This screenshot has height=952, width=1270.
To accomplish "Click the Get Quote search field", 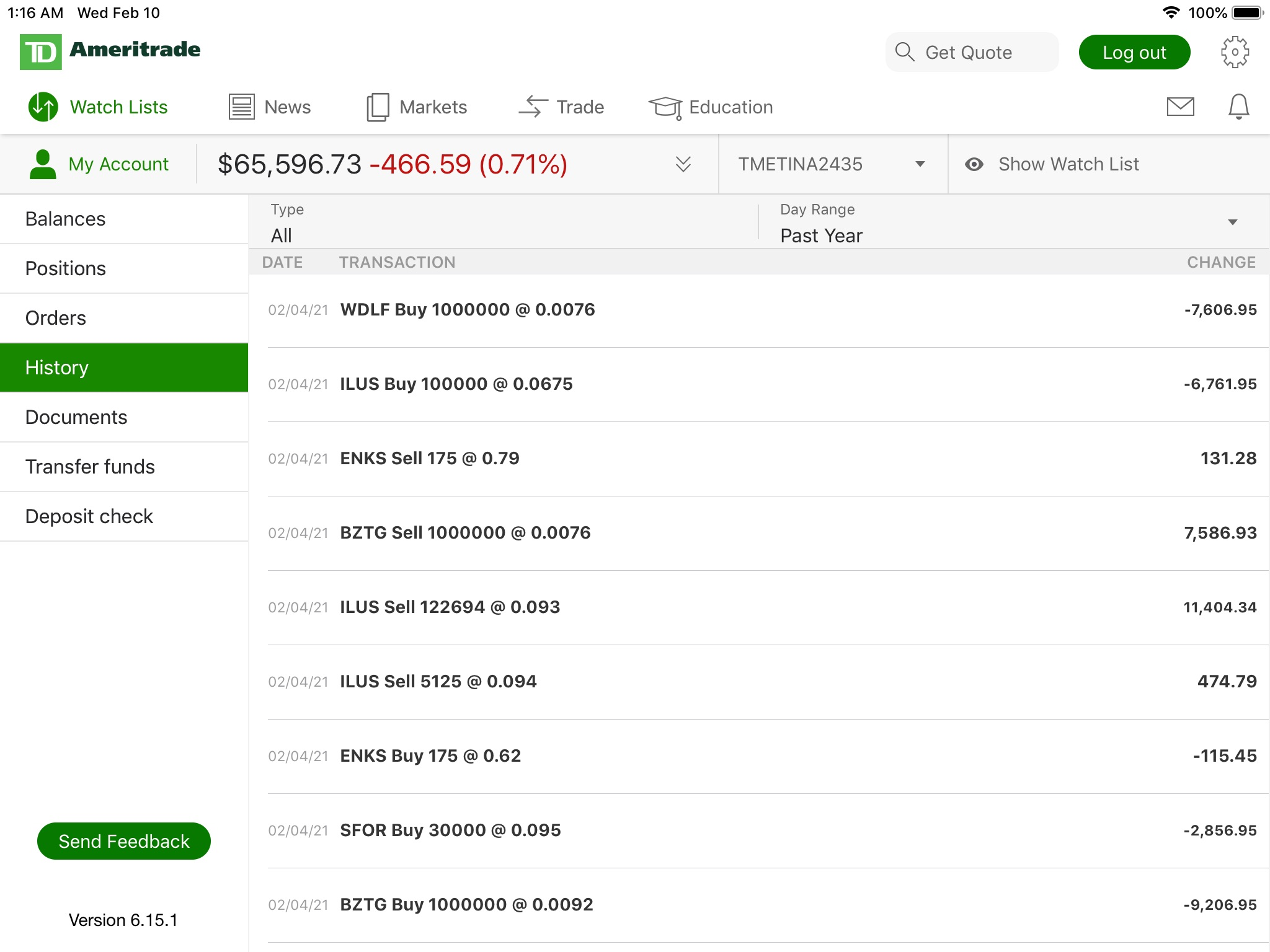I will pyautogui.click(x=972, y=53).
